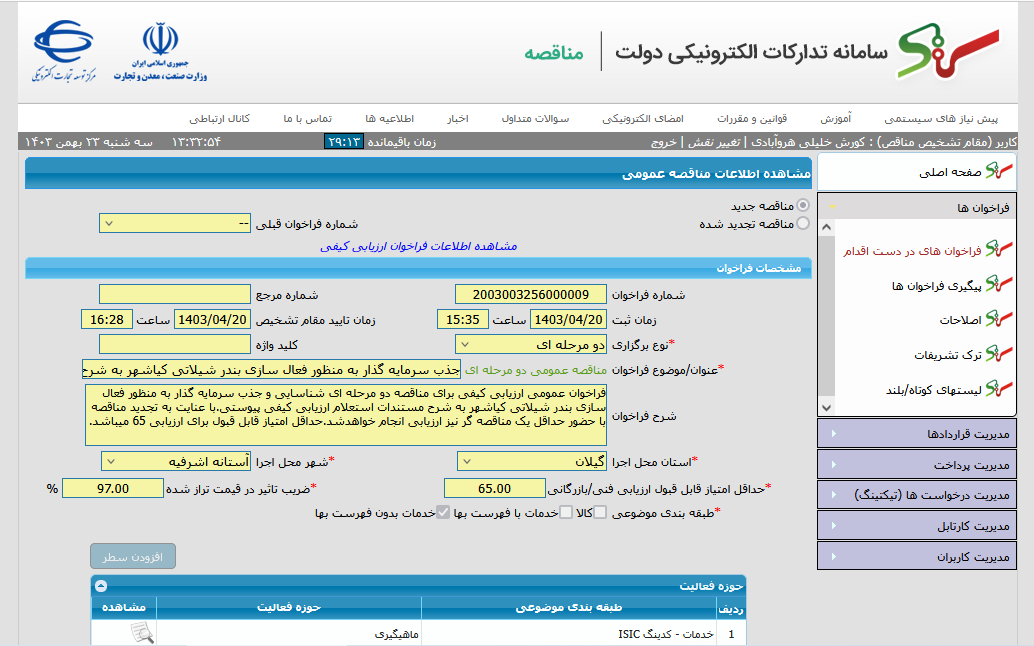Click the icon beside اصلاحات
The height and width of the screenshot is (646, 1034).
tap(998, 319)
